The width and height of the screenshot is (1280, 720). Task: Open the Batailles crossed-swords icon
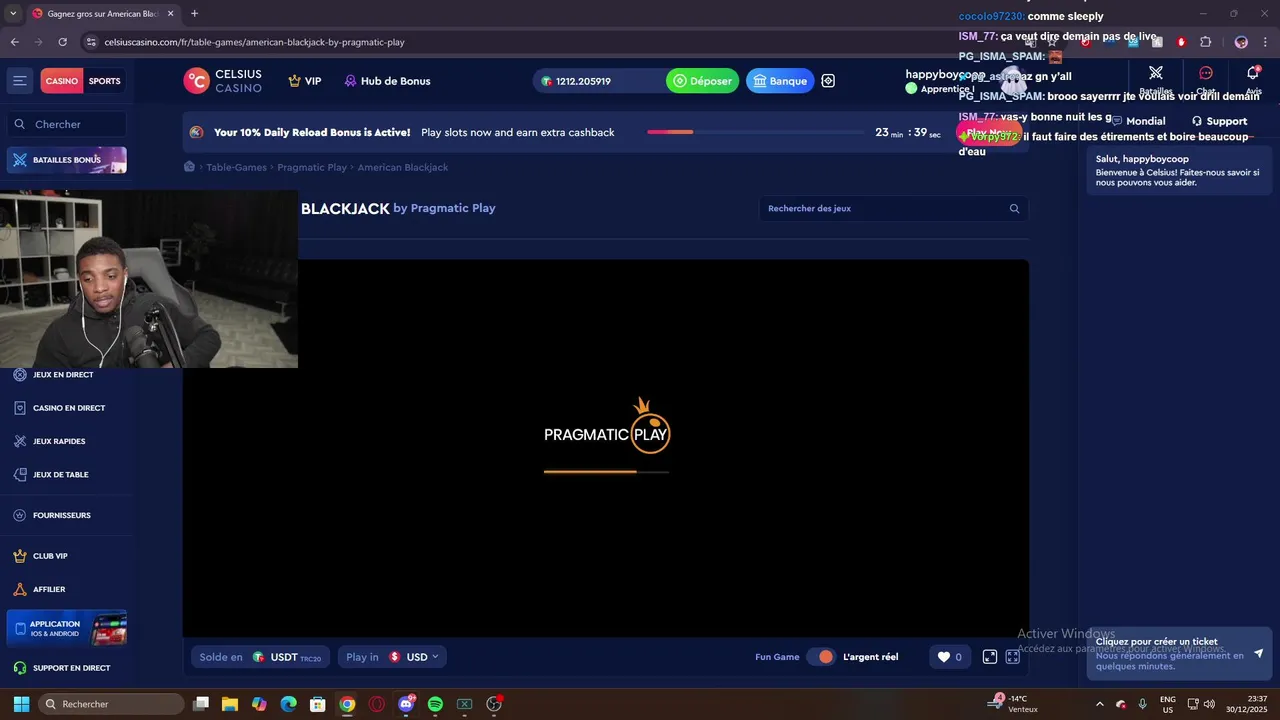coord(1156,73)
